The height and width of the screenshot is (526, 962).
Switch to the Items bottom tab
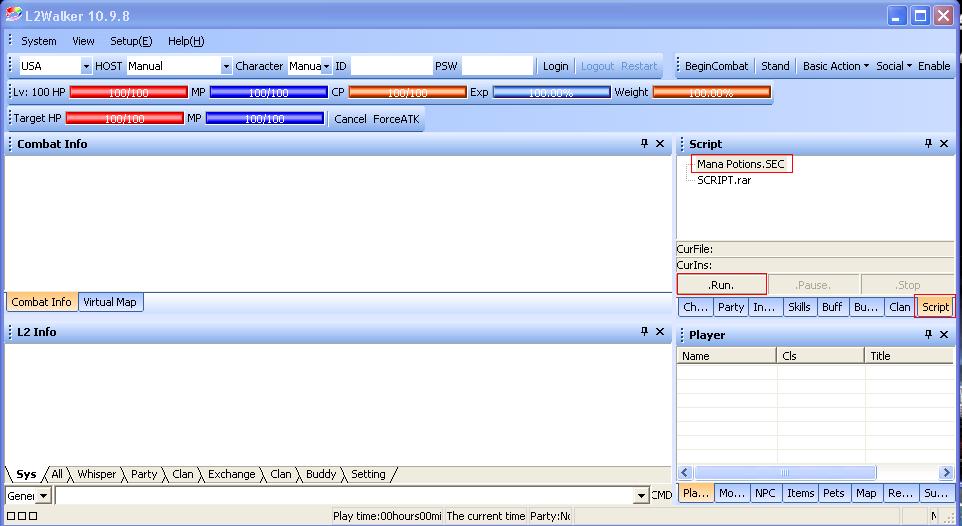click(801, 493)
